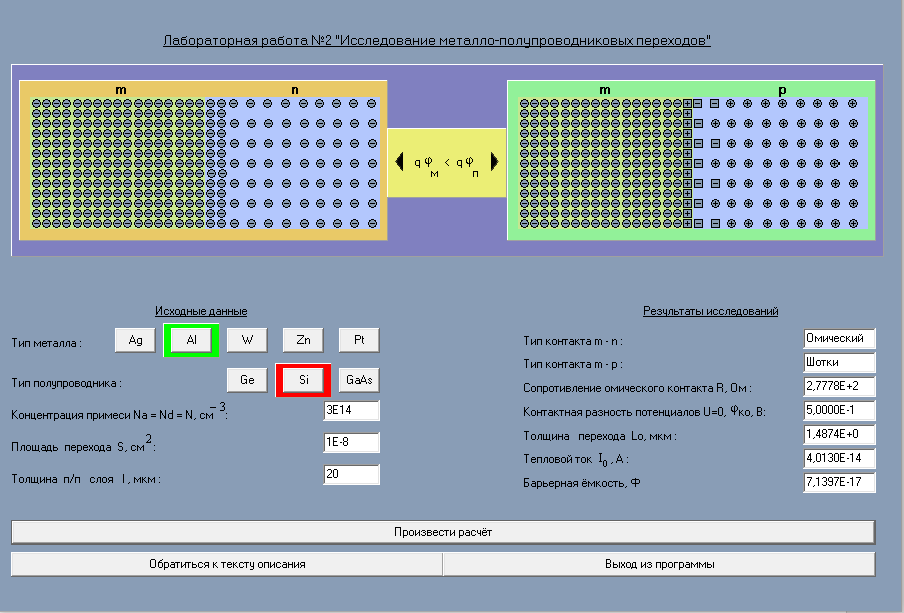
Task: Click the right arrow beside qφп
Action: point(494,161)
